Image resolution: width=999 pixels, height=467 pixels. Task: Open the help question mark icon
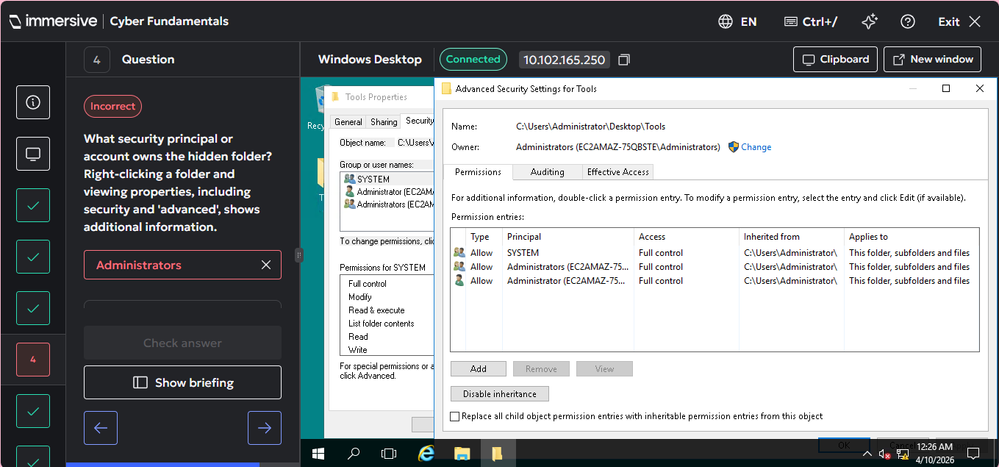(907, 21)
